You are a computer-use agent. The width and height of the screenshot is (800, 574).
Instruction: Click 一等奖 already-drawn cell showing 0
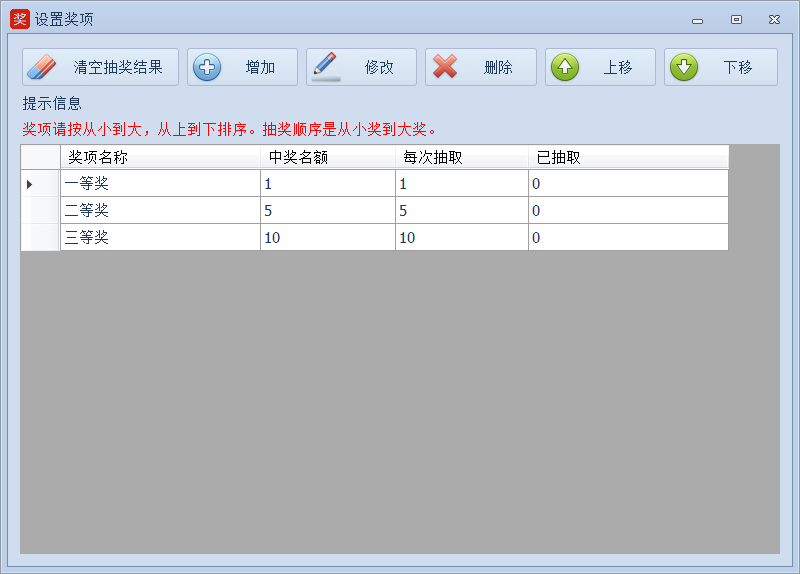point(628,184)
